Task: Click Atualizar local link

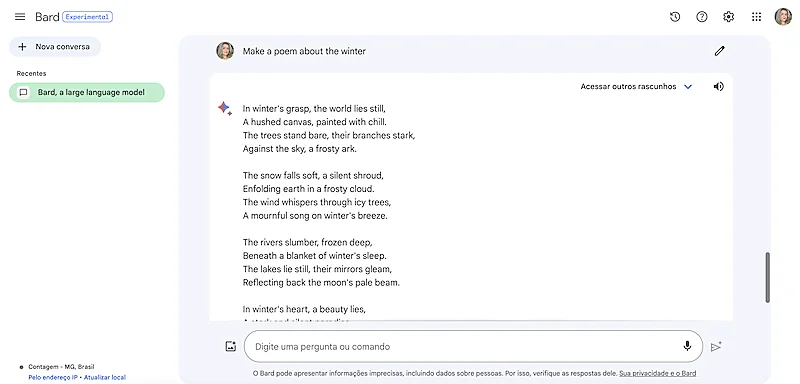Action: tap(105, 377)
